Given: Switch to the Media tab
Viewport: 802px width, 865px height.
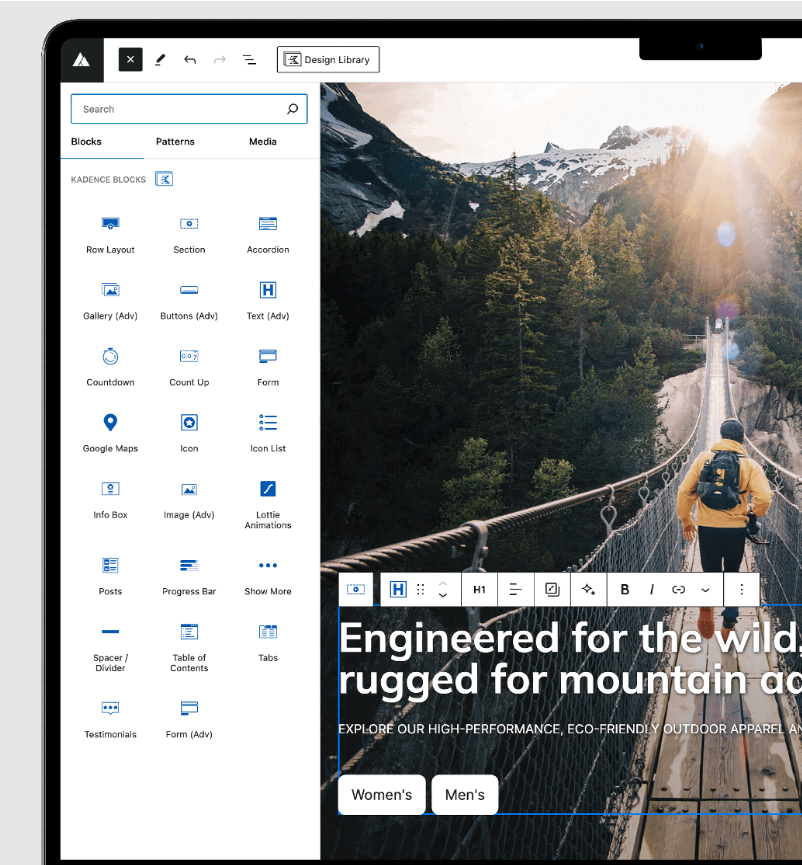Looking at the screenshot, I should click(263, 141).
